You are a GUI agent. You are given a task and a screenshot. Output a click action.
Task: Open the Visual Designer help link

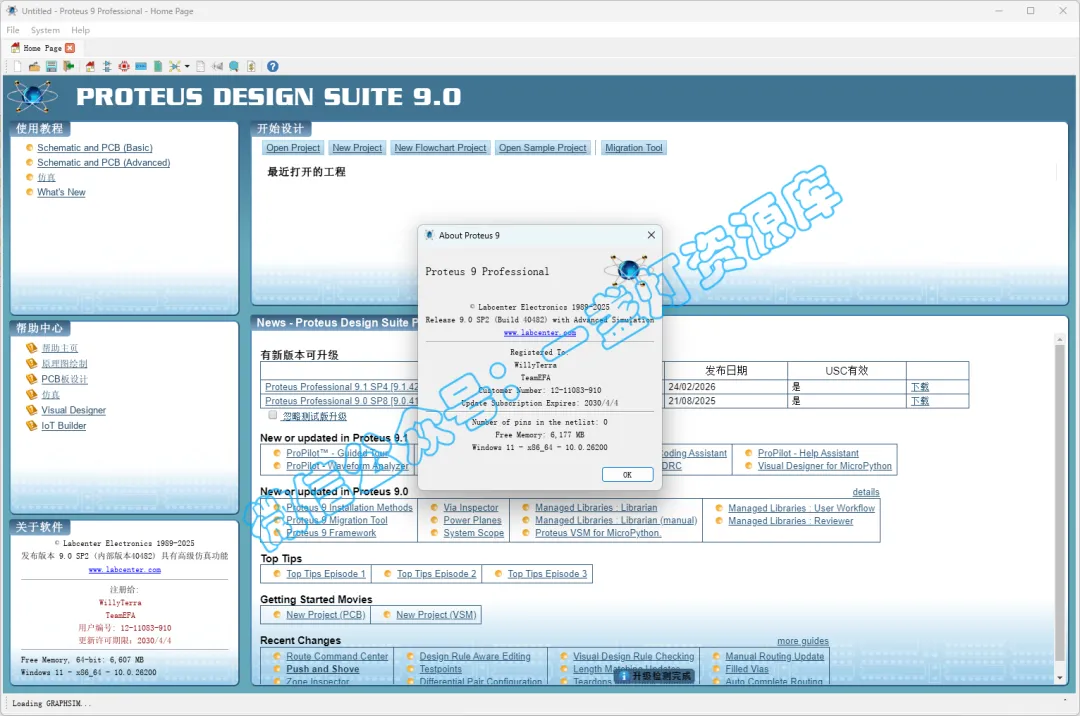[x=74, y=410]
